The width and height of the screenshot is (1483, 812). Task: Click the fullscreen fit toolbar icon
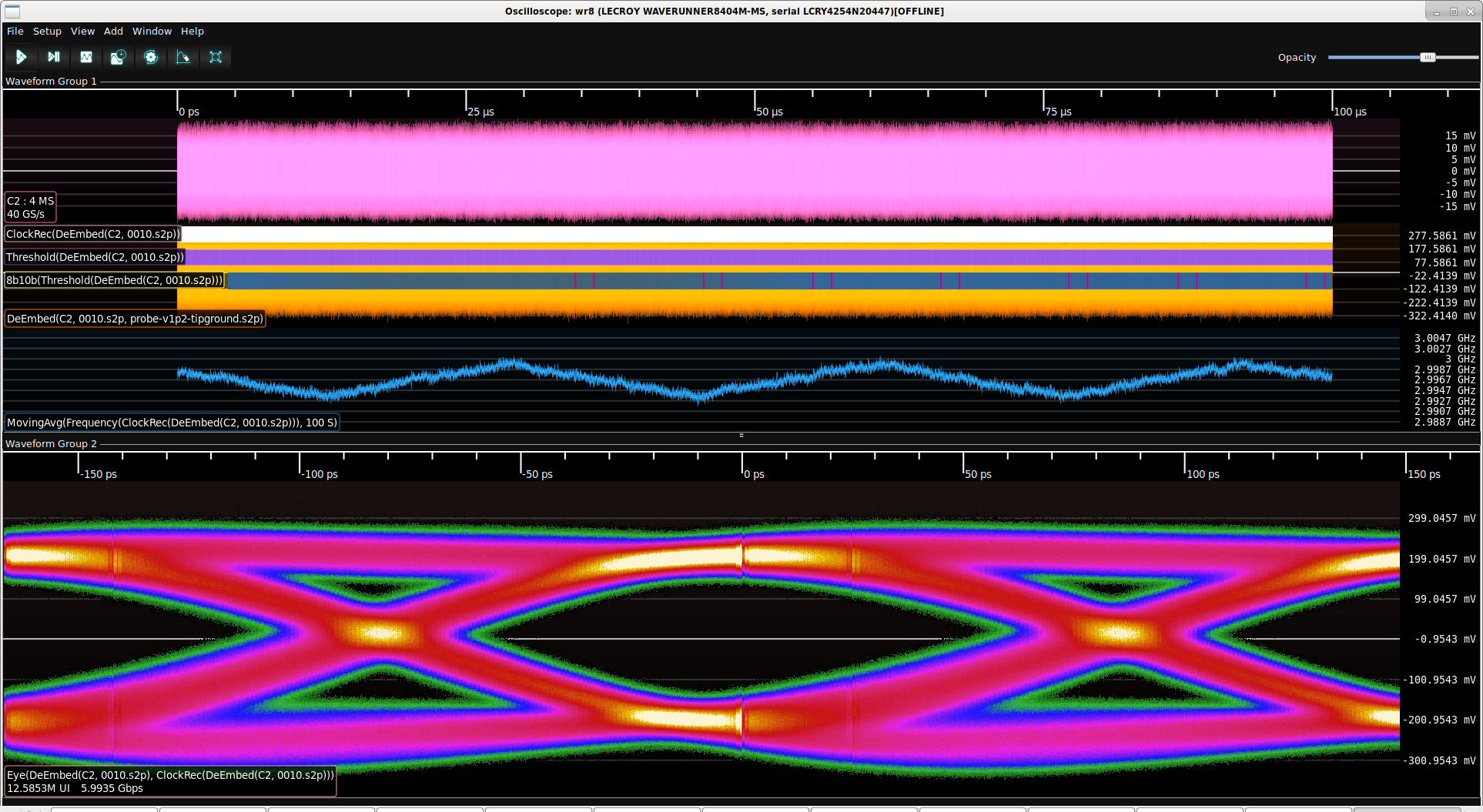click(x=215, y=57)
